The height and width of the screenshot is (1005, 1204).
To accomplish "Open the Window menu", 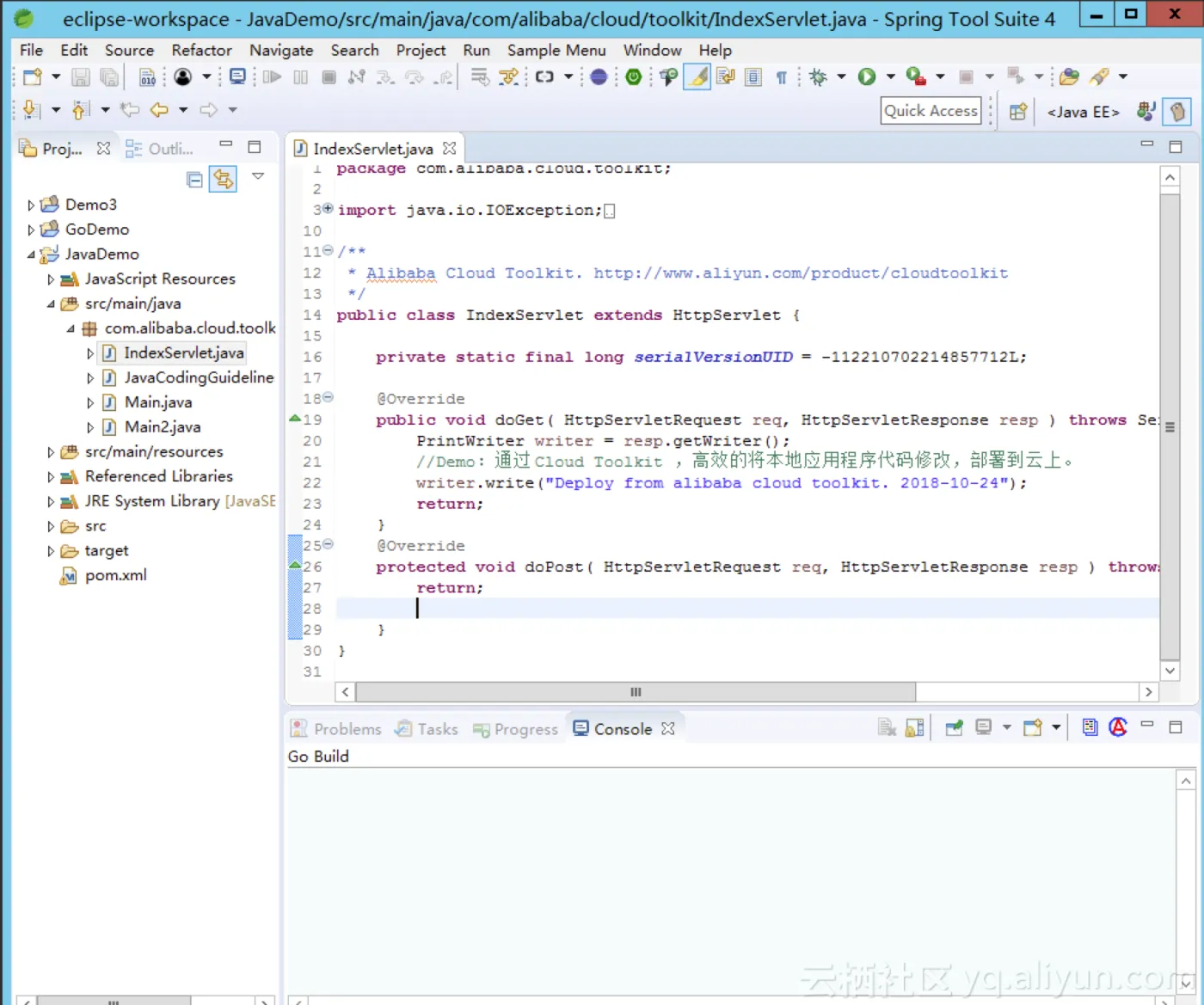I will 652,51.
